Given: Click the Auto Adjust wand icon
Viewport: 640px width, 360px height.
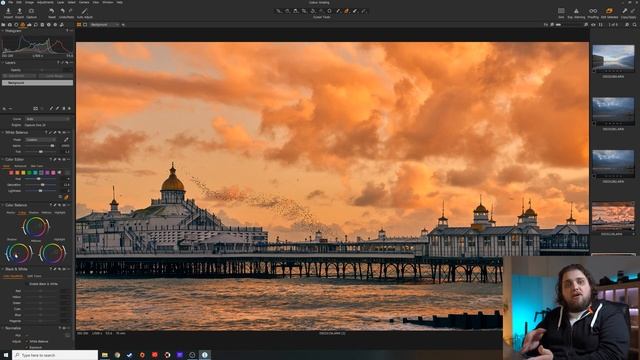Looking at the screenshot, I should (x=84, y=11).
